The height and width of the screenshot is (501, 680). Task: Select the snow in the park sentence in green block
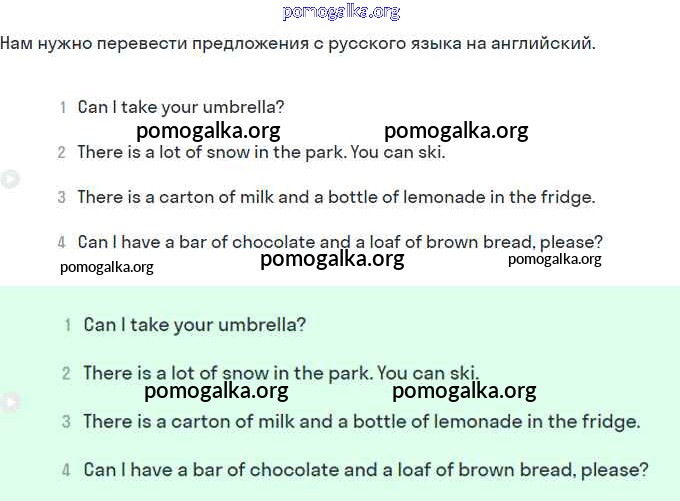[281, 373]
